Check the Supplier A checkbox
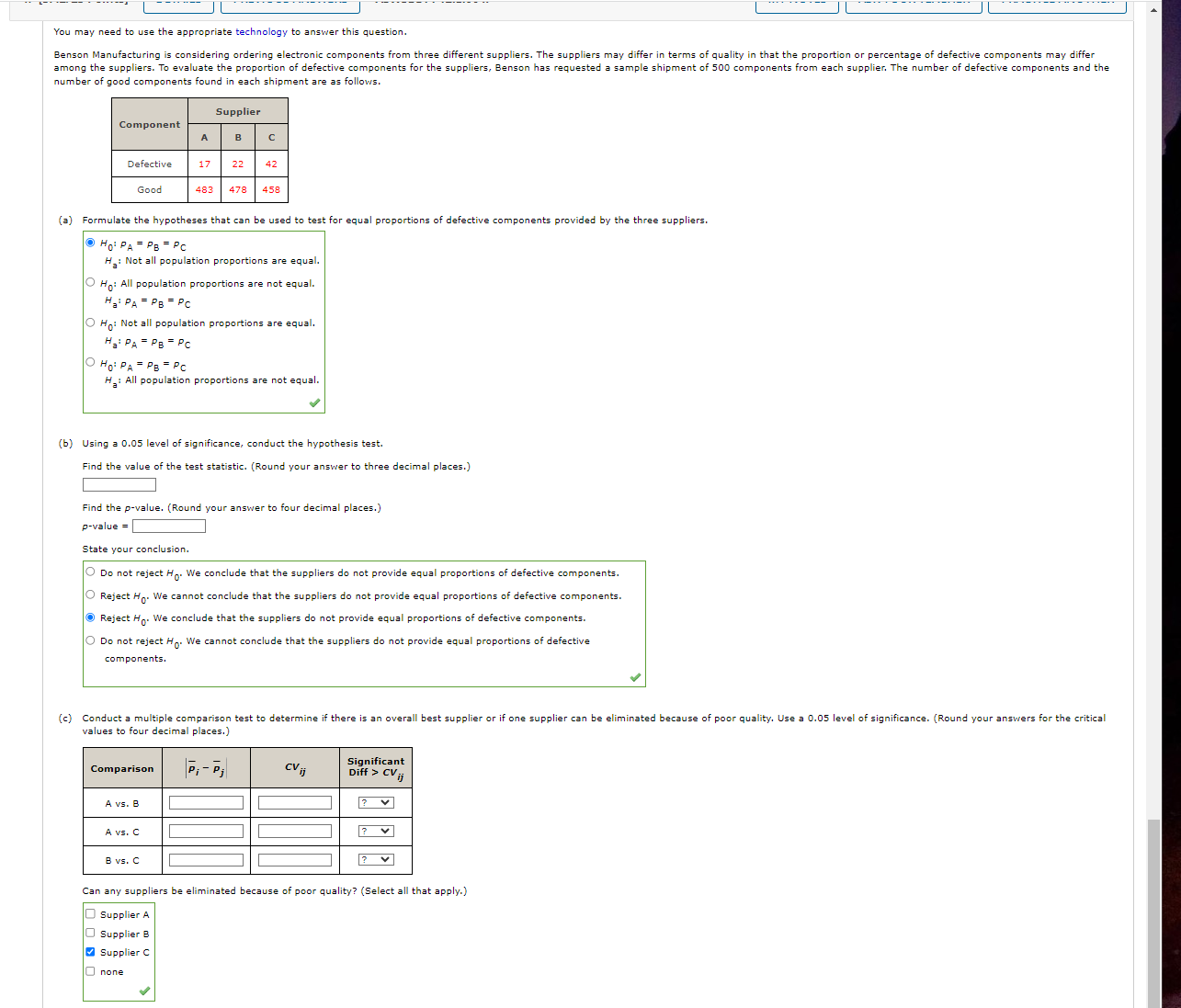Screen dimensions: 1181x1008 [90, 913]
